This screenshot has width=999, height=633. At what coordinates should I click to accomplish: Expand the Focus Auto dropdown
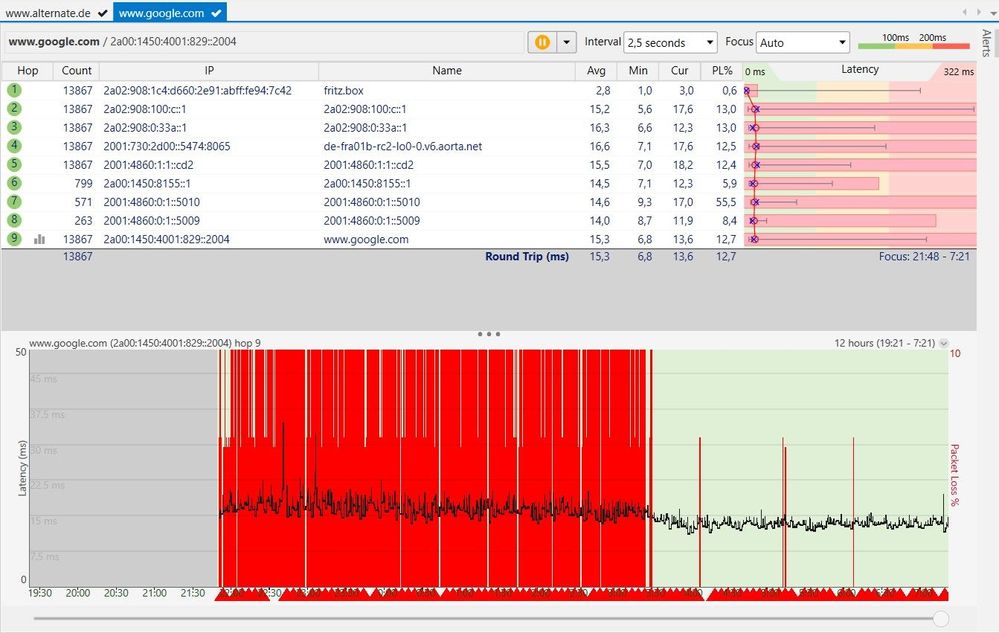(x=802, y=43)
